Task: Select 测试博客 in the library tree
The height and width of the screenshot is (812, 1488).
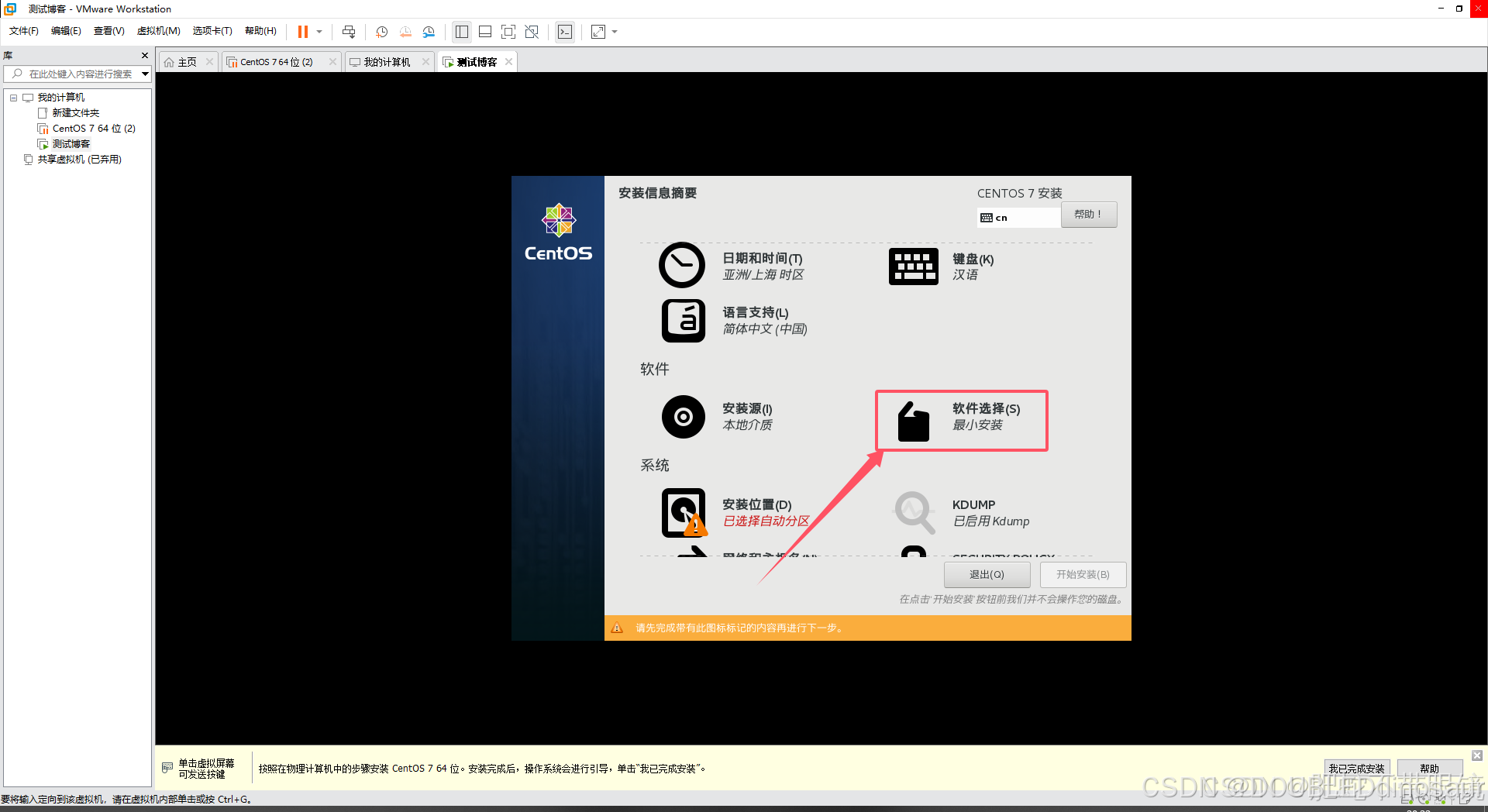Action: pyautogui.click(x=71, y=144)
